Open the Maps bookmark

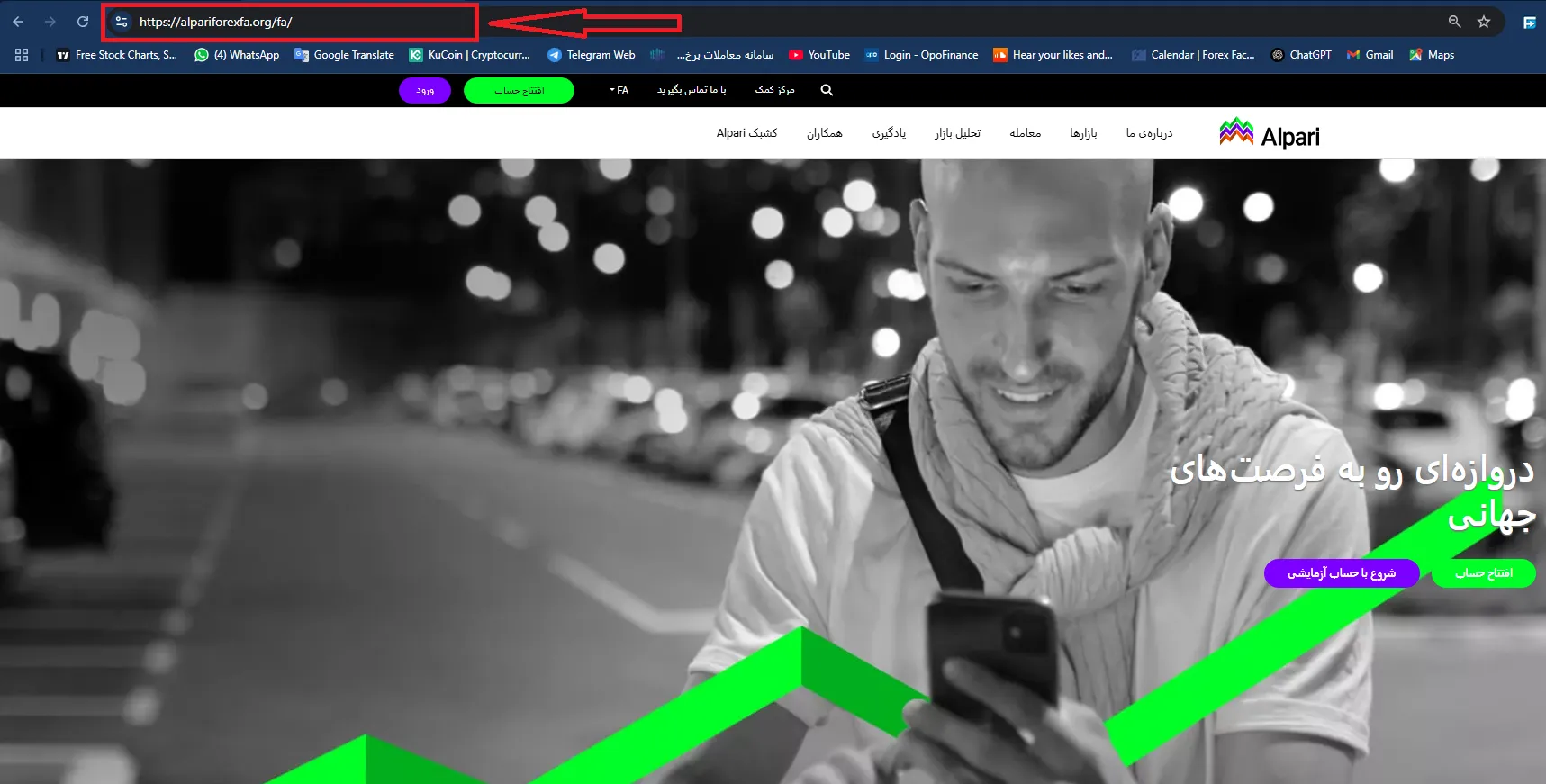coord(1432,55)
